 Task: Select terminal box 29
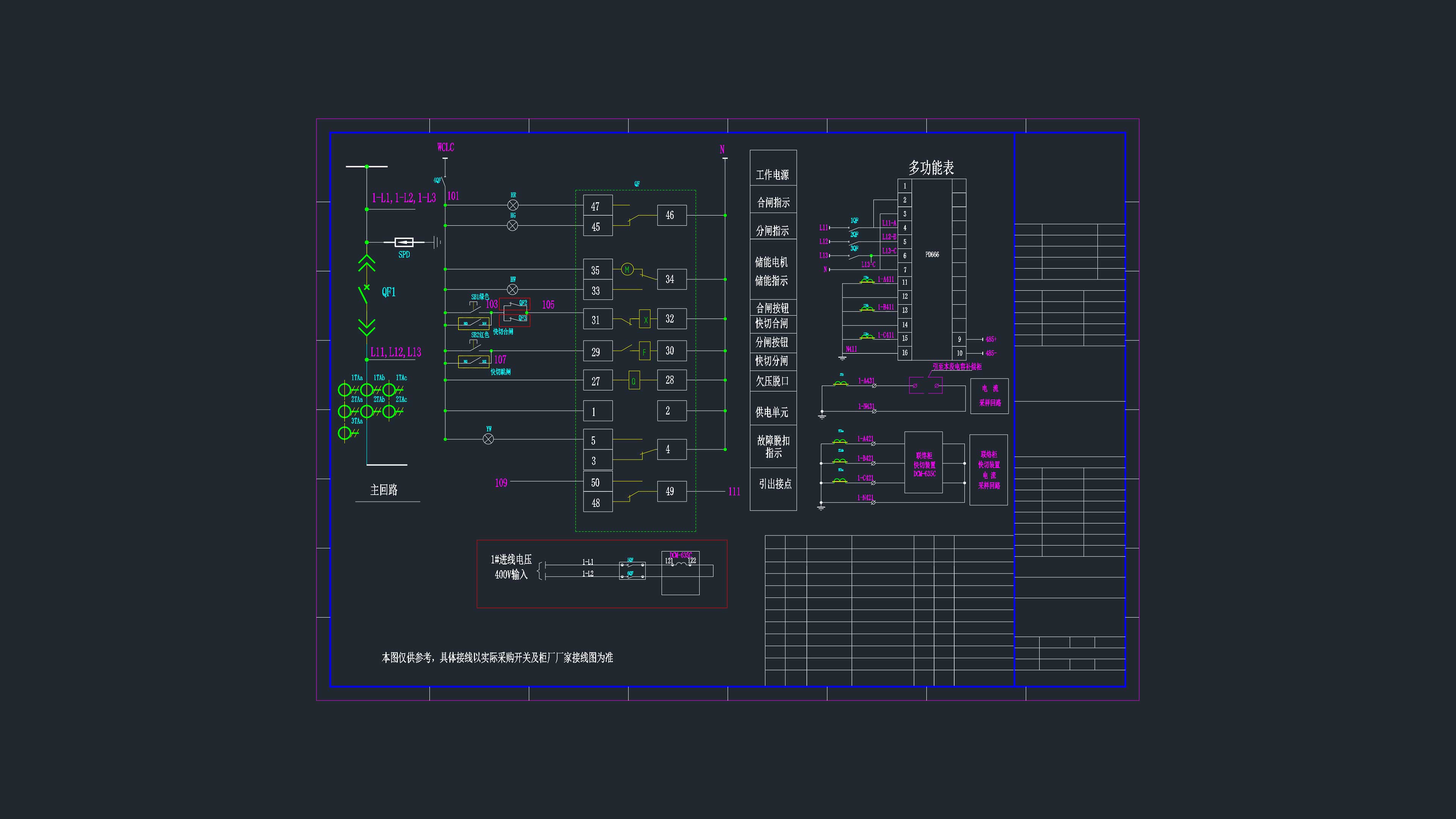(x=598, y=351)
